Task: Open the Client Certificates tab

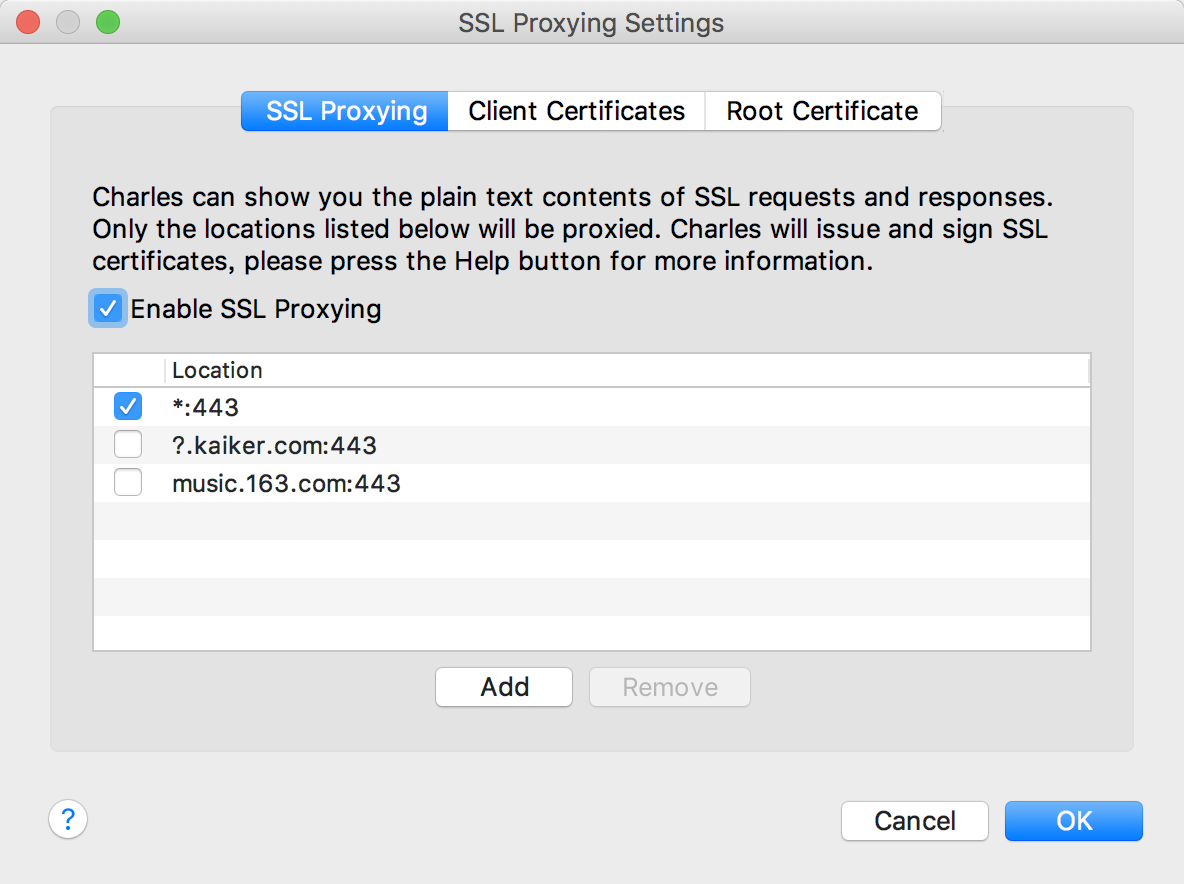Action: pyautogui.click(x=576, y=111)
